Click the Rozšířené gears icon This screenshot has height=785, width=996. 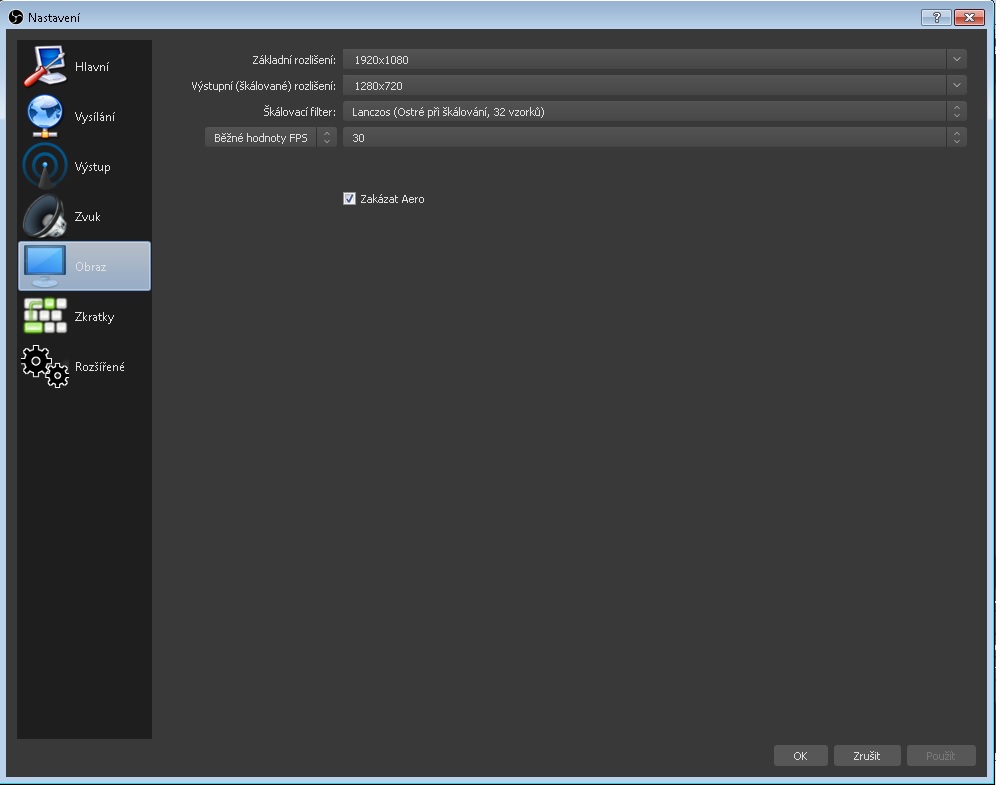click(44, 366)
